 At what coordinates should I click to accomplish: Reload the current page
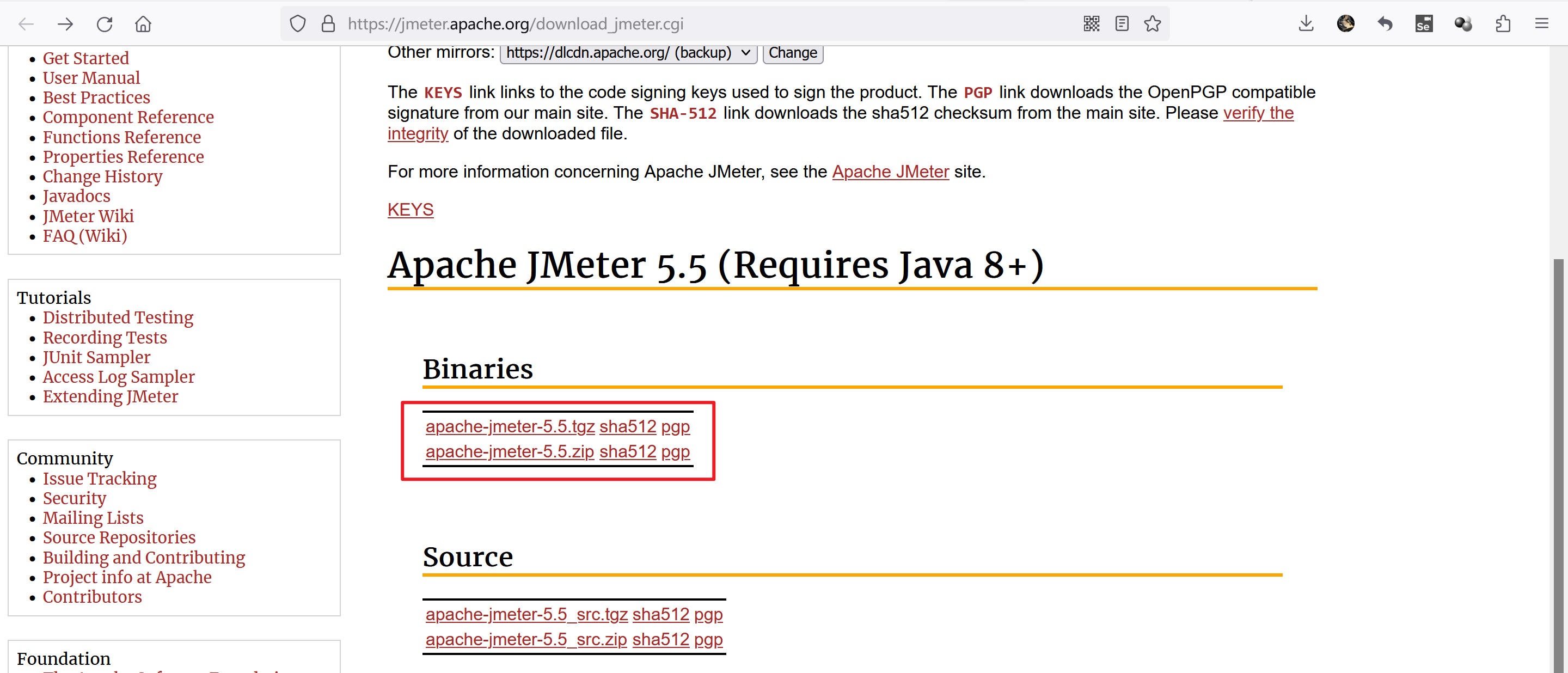click(x=104, y=24)
